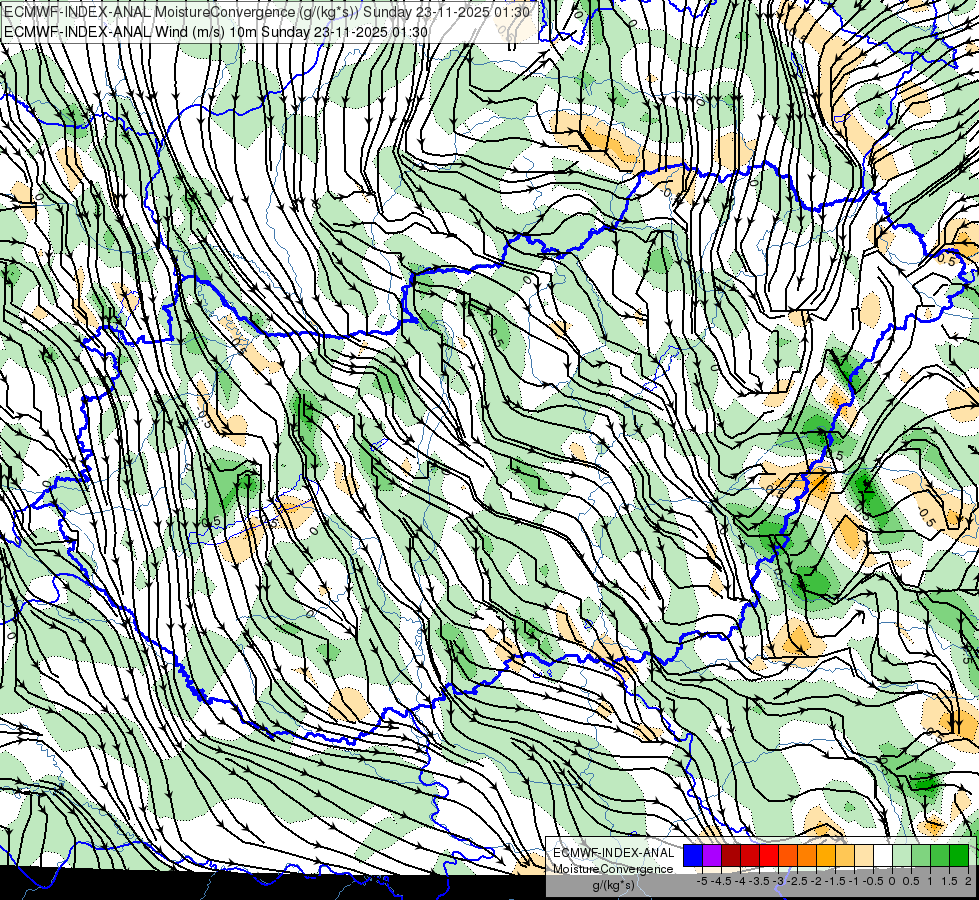Viewport: 979px width, 900px height.
Task: Click the darkest green legend swatch
Action: click(959, 855)
